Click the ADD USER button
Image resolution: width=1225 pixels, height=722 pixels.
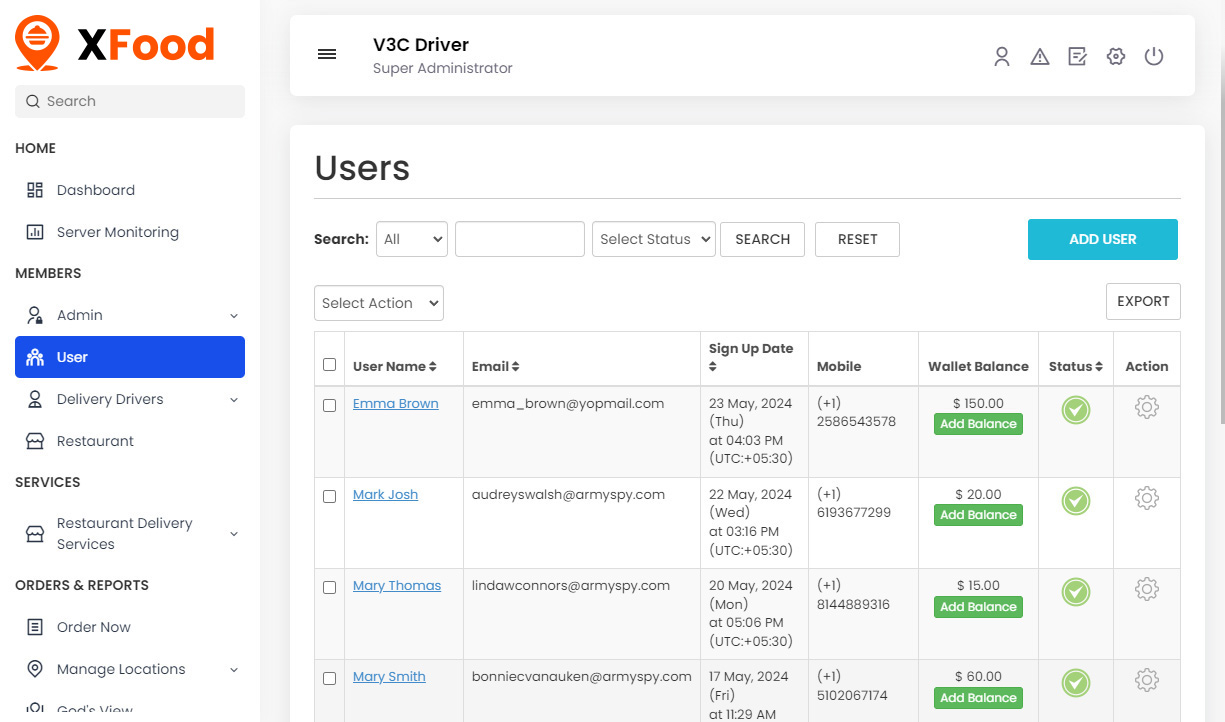(x=1102, y=239)
